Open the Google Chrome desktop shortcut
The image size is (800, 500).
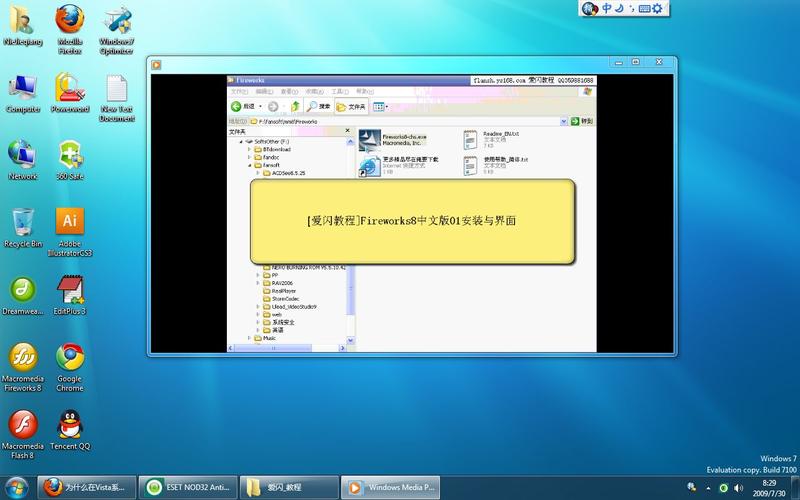point(70,367)
